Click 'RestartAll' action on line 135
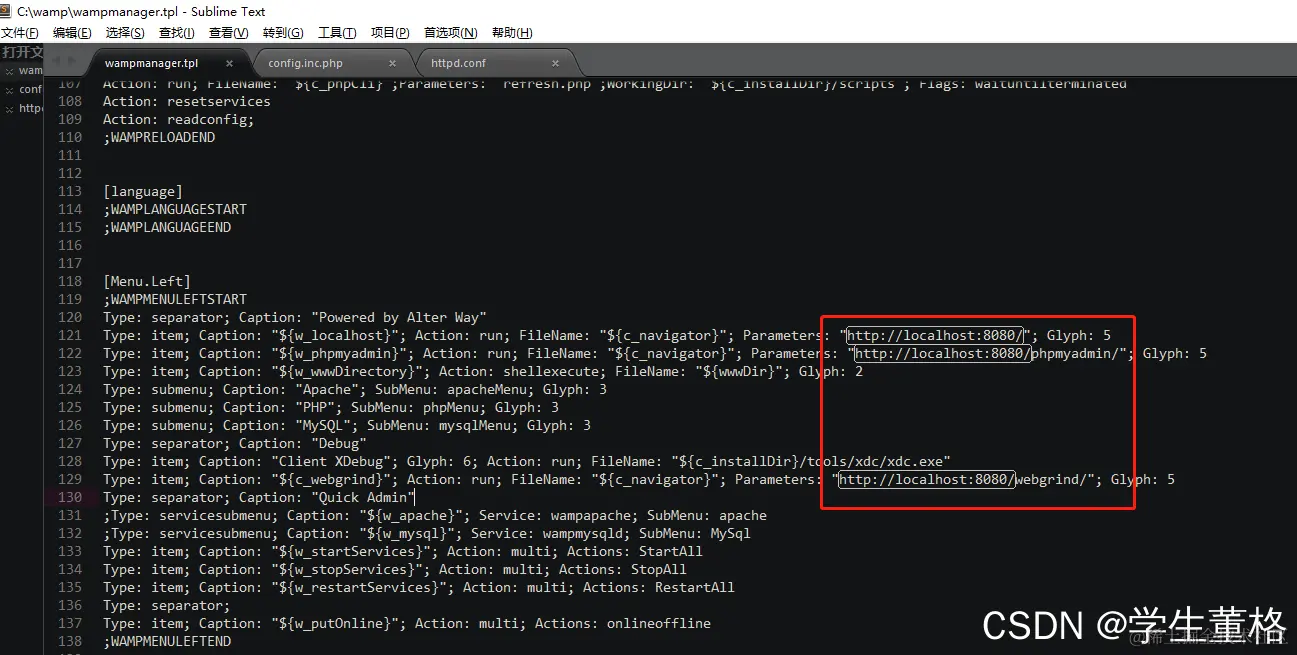 [x=695, y=587]
